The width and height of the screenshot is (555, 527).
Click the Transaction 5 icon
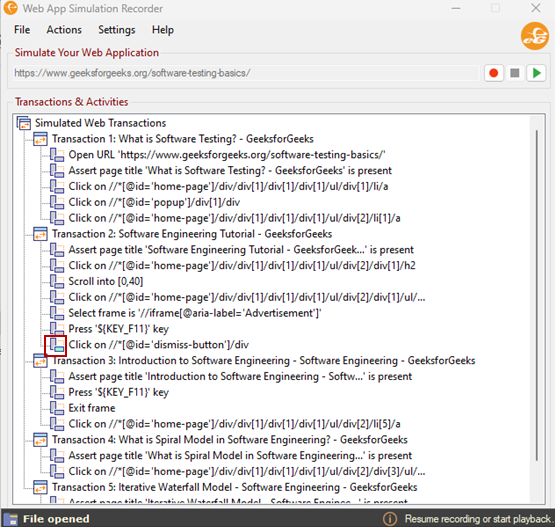coord(40,488)
